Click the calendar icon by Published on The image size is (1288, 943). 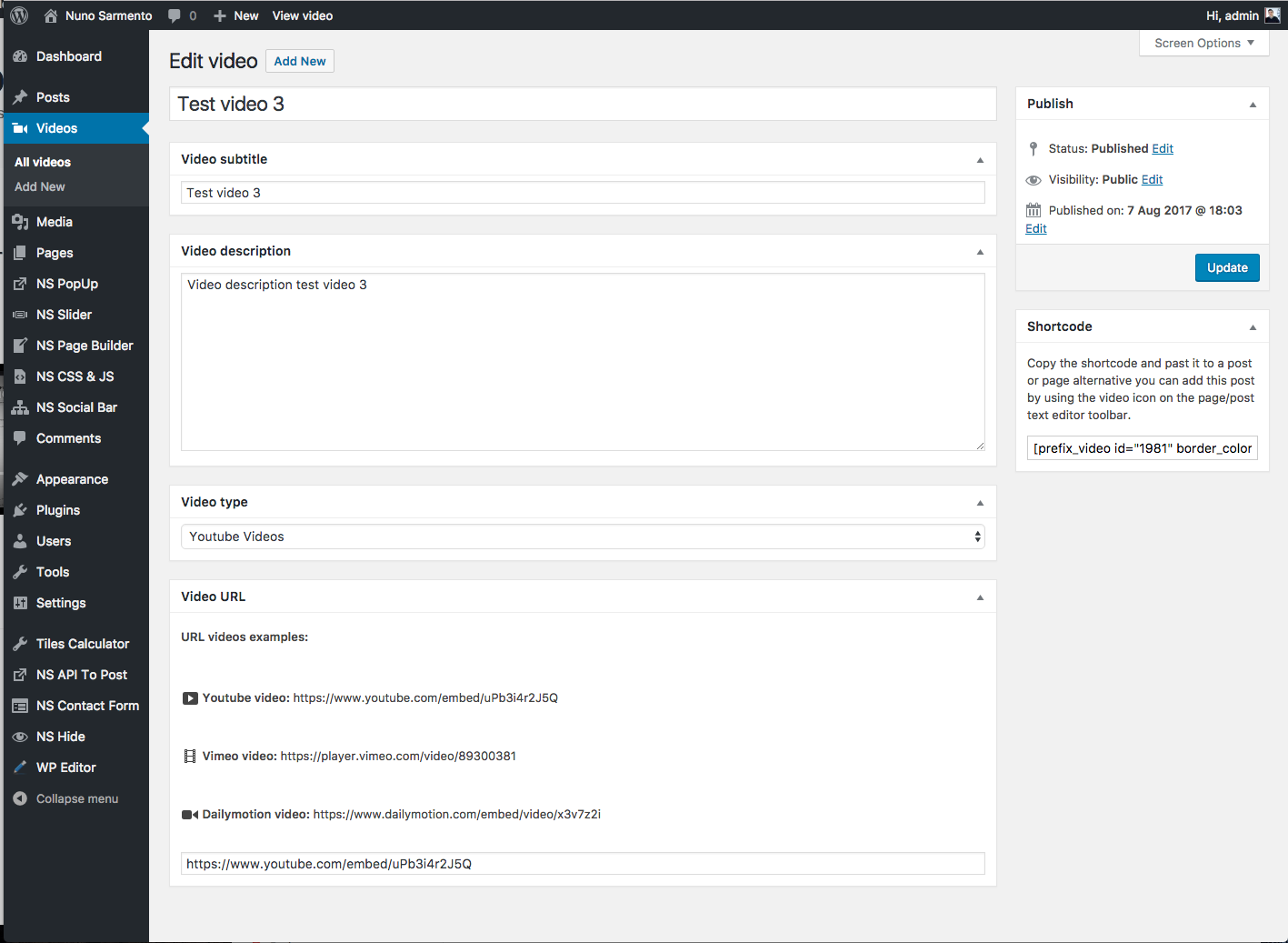pos(1033,210)
